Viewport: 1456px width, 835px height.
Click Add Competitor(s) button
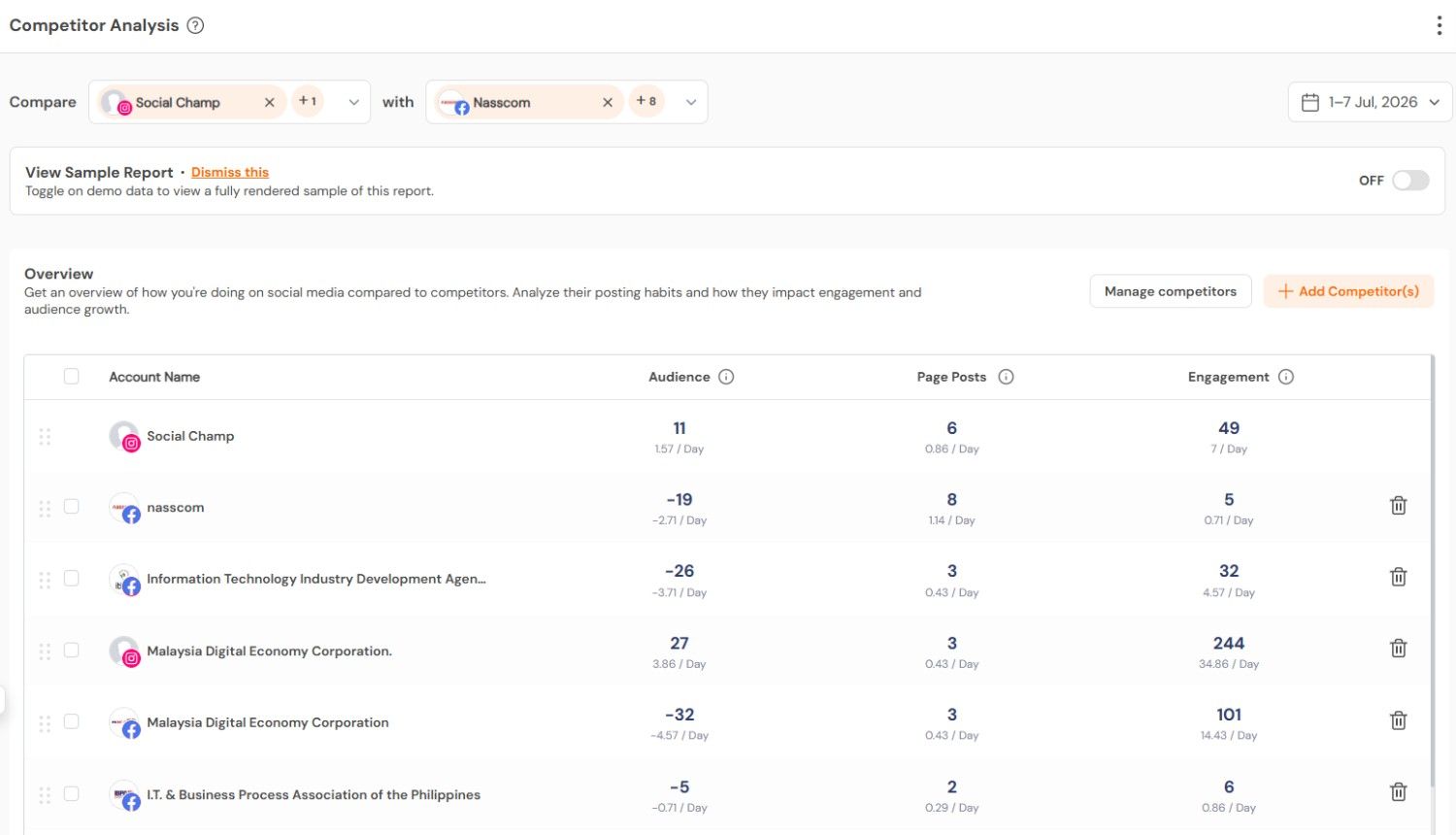[x=1348, y=291]
